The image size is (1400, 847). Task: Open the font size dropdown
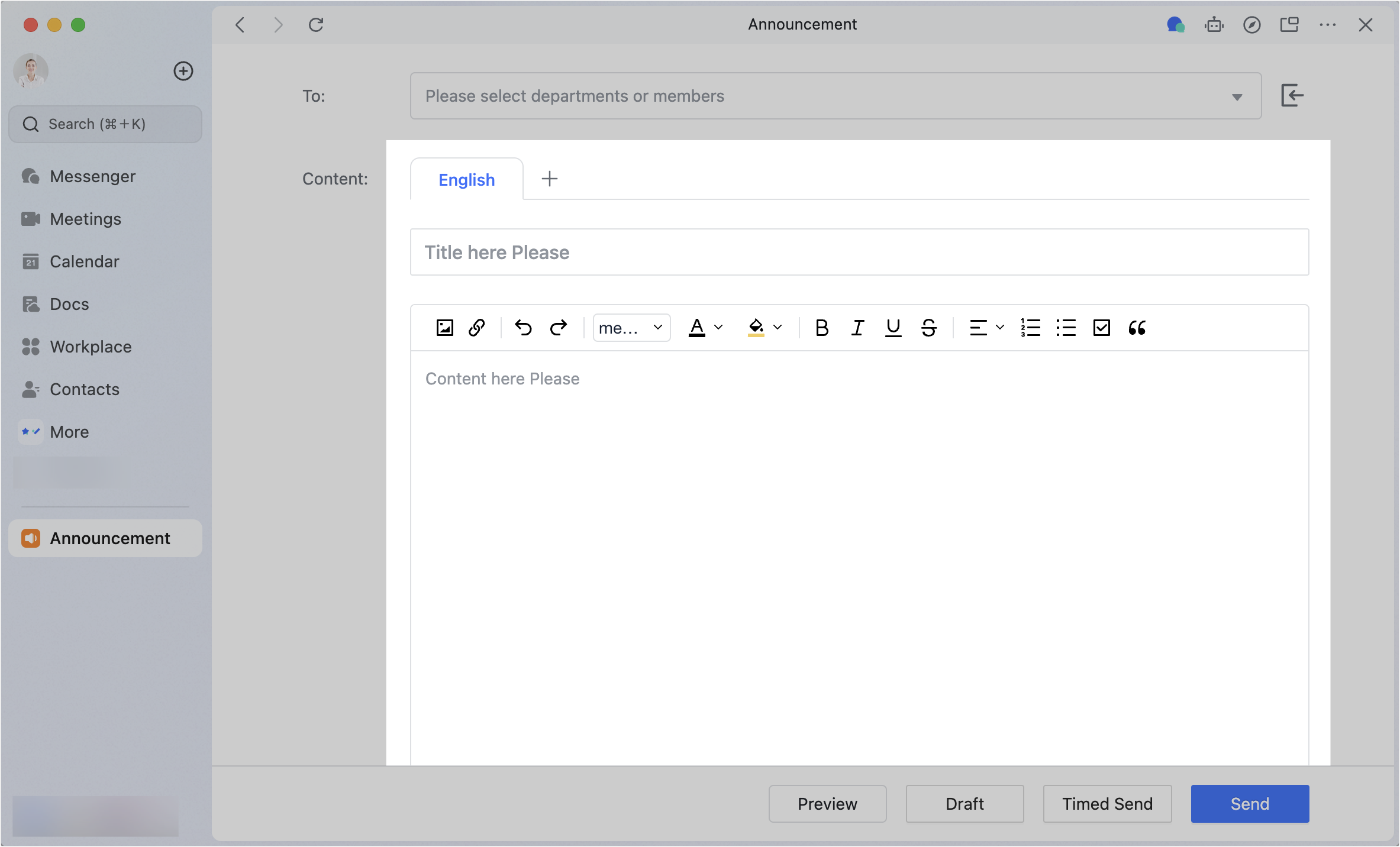pos(631,328)
